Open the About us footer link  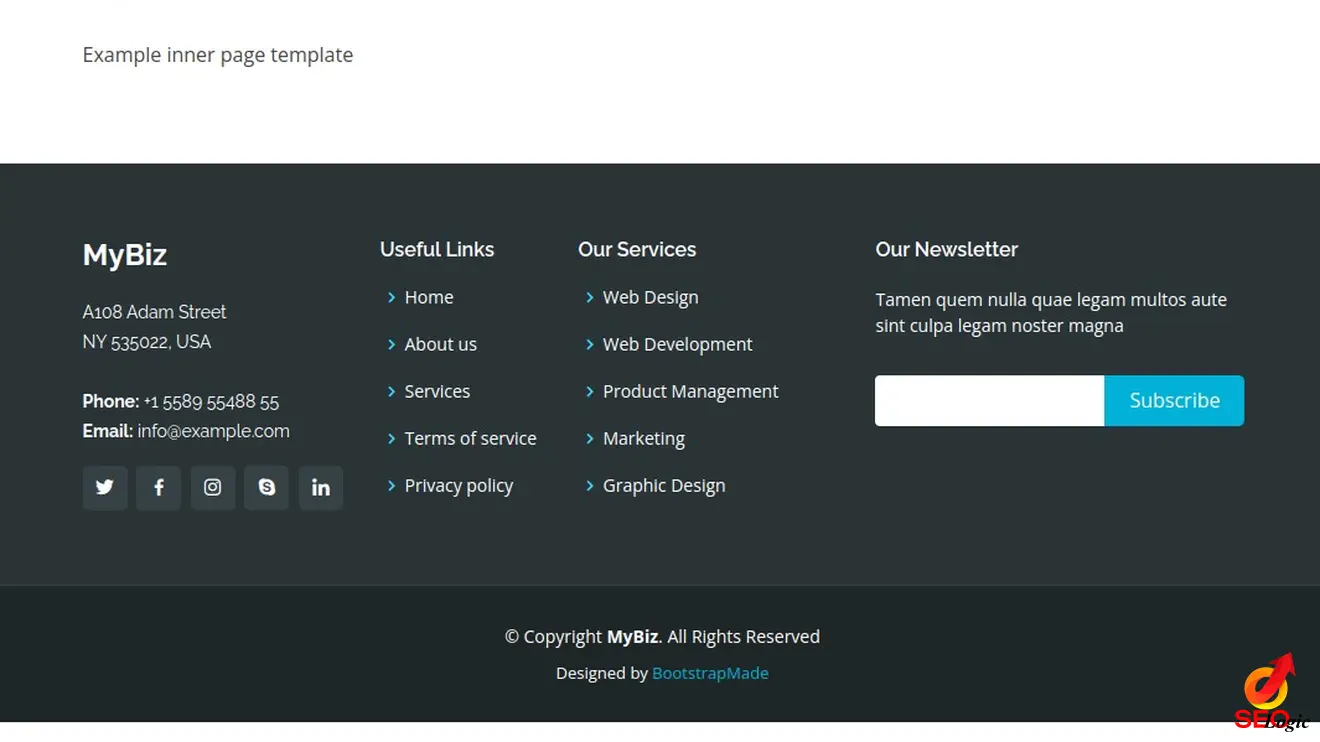(x=440, y=344)
